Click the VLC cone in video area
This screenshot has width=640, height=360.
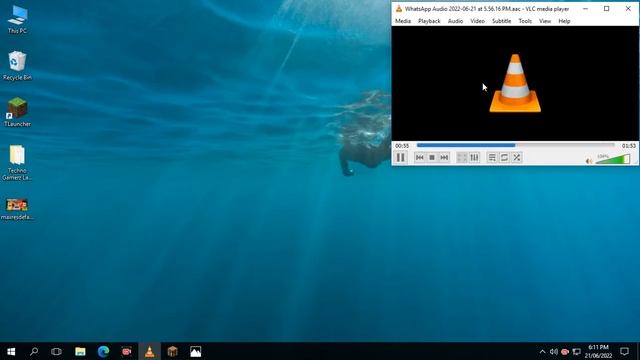(515, 83)
